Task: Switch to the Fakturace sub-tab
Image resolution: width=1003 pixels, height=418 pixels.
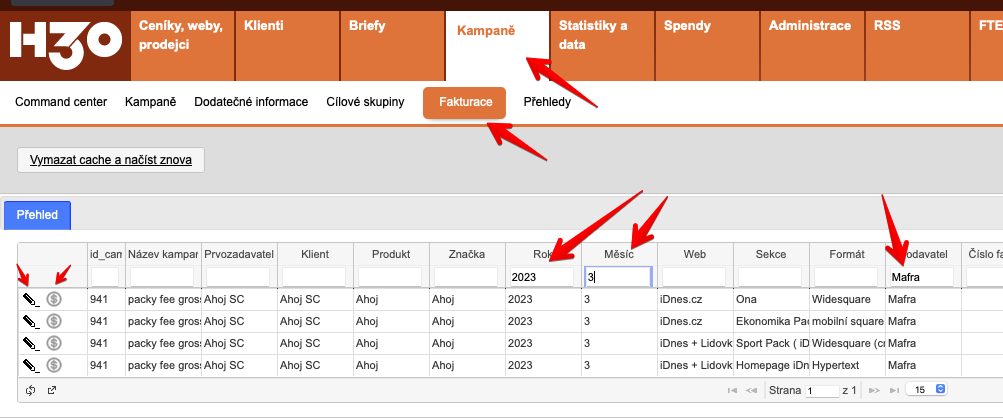Action: (x=465, y=102)
